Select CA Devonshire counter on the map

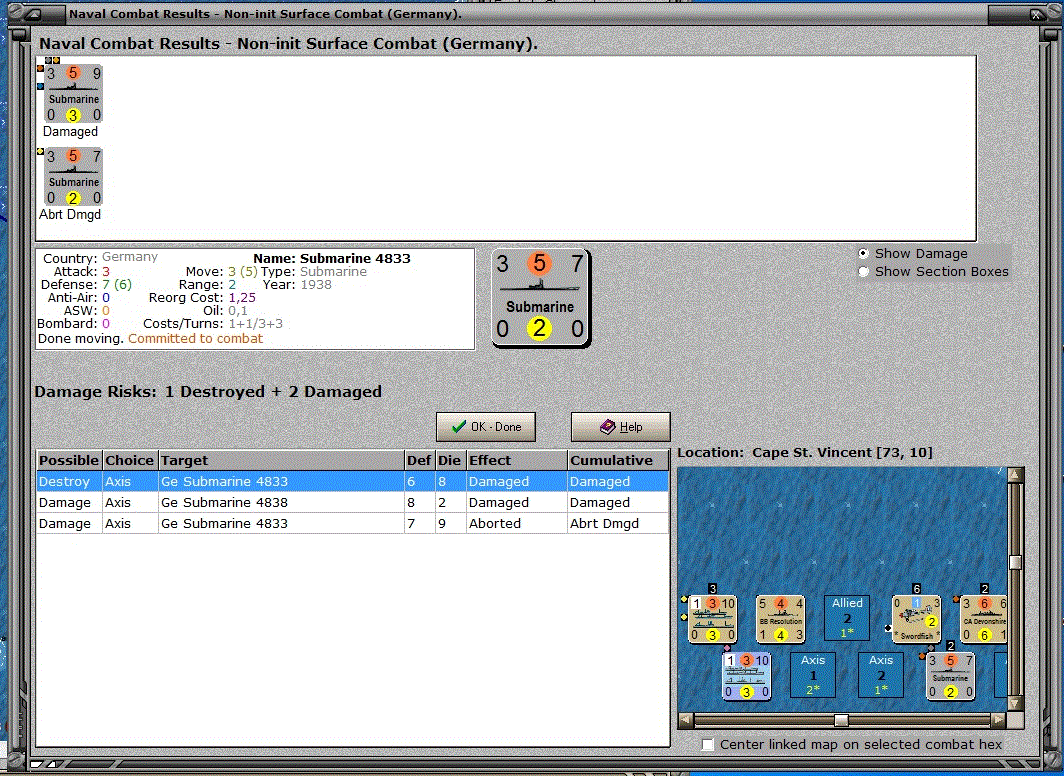click(x=984, y=619)
